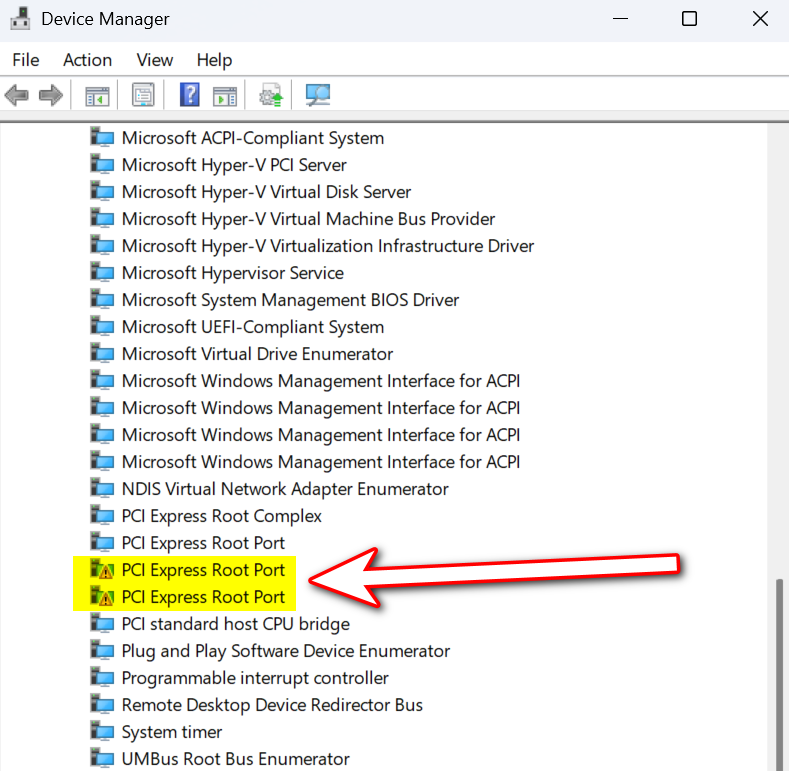Open the Action menu
The height and width of the screenshot is (775, 789).
pos(88,60)
